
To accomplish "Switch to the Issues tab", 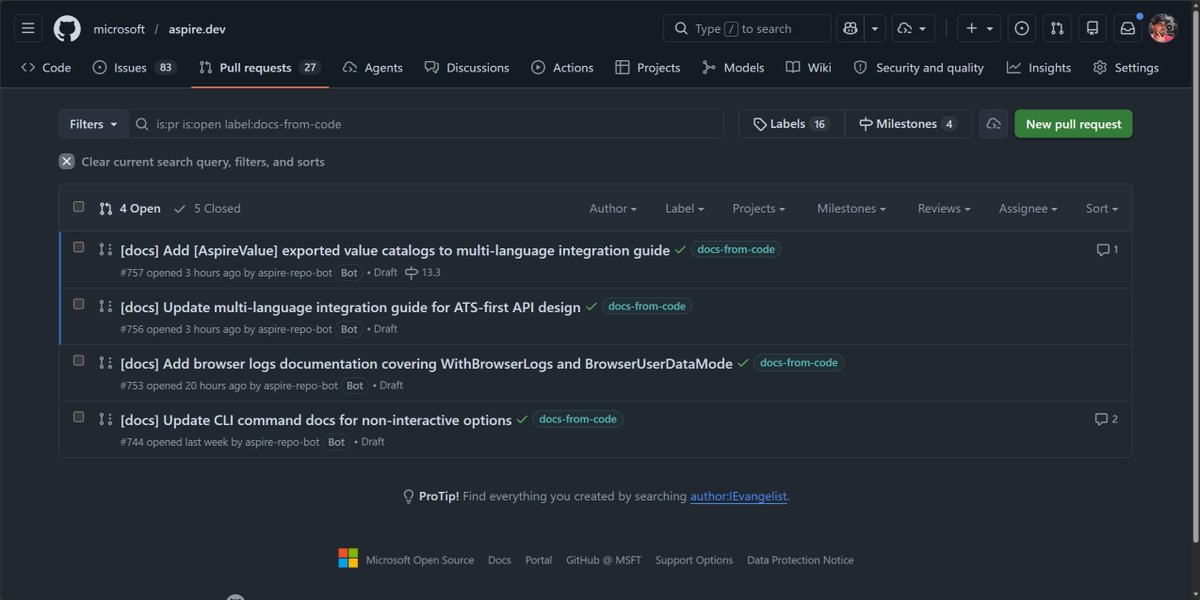I will pyautogui.click(x=134, y=68).
